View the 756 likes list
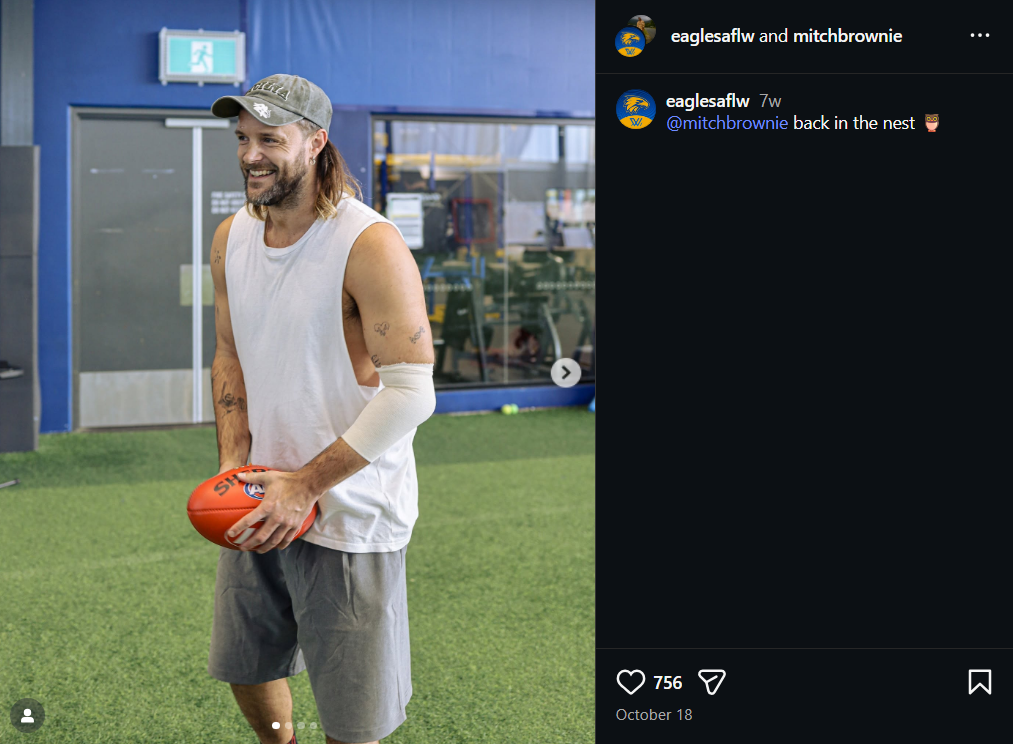This screenshot has height=744, width=1013. click(x=668, y=683)
